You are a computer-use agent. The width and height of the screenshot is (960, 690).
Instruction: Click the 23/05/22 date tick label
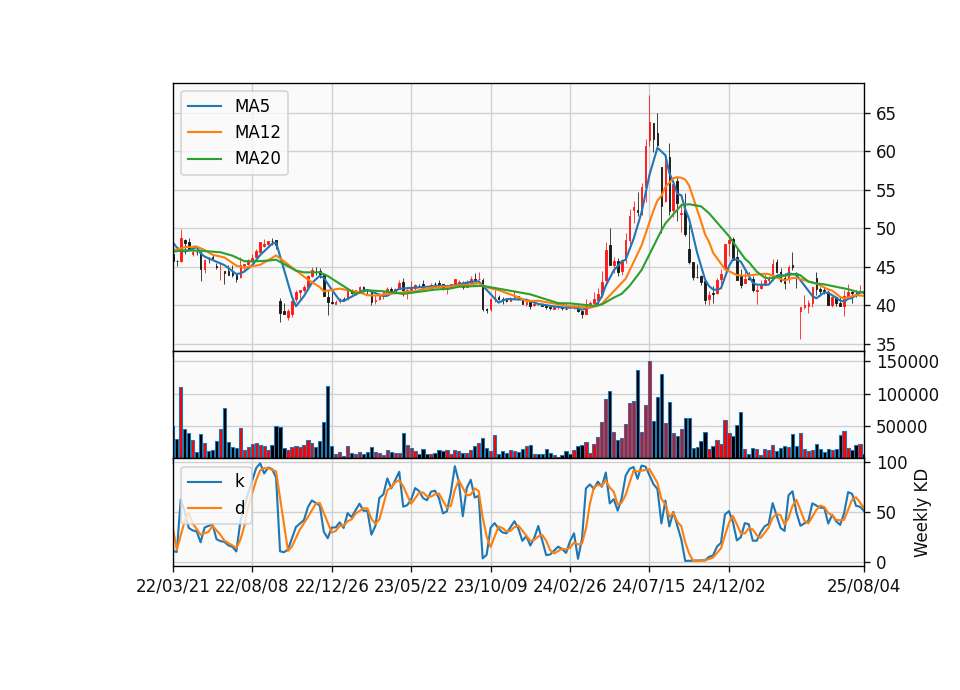[411, 587]
